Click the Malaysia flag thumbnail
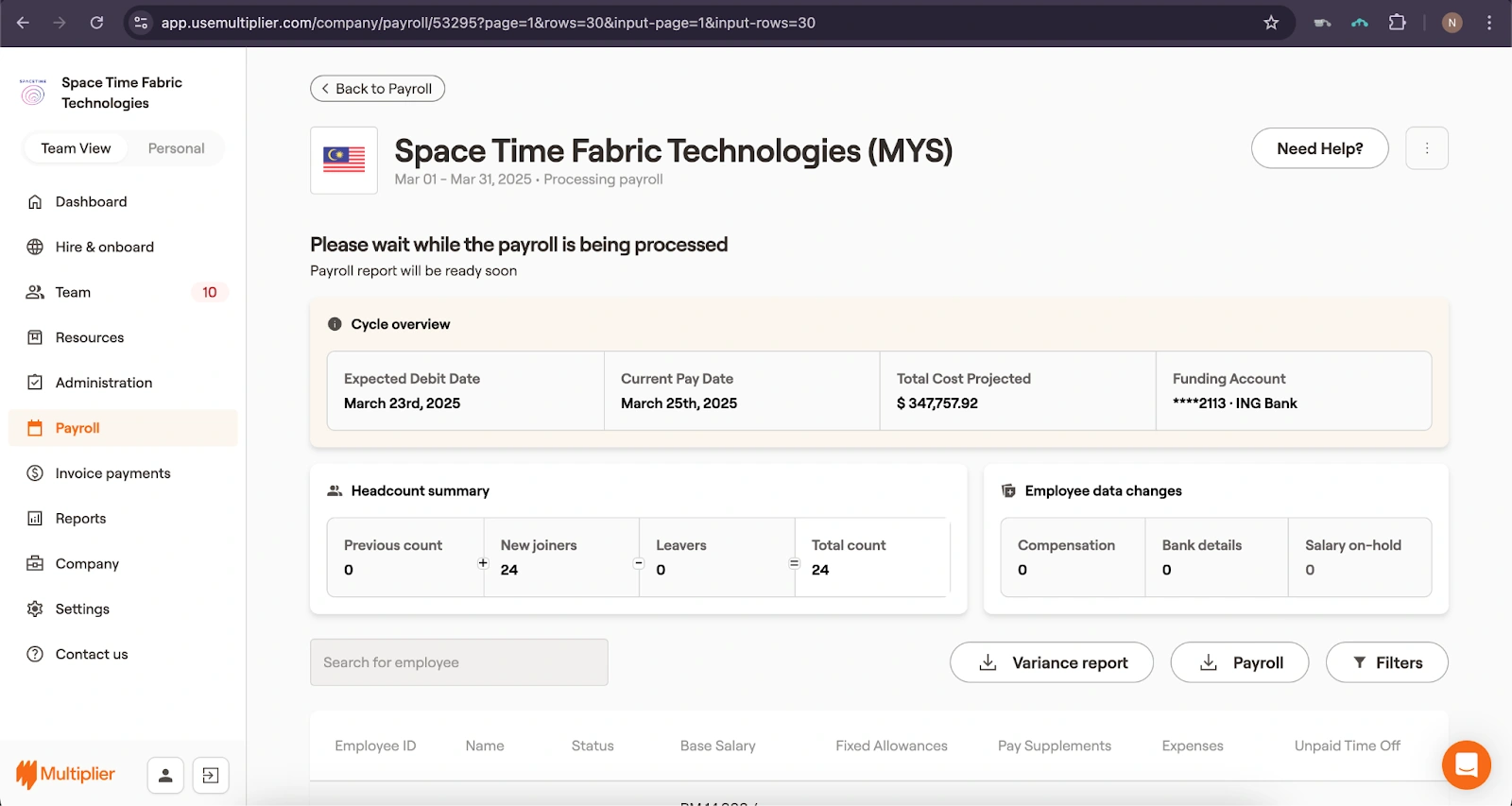The width and height of the screenshot is (1512, 806). pyautogui.click(x=344, y=161)
